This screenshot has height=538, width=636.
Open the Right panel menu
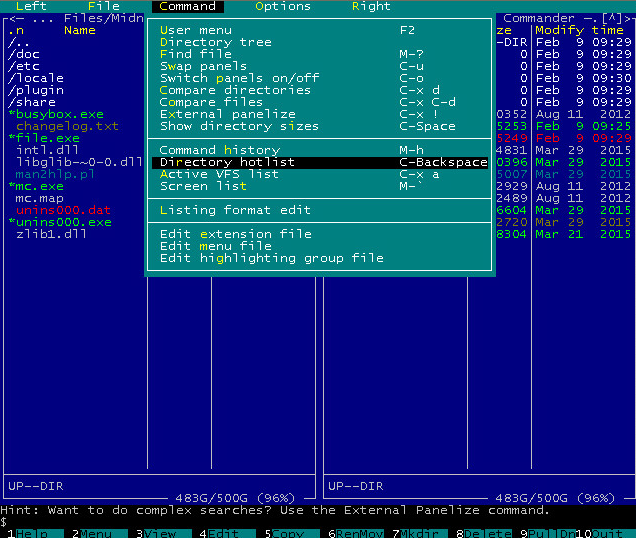pyautogui.click(x=371, y=6)
